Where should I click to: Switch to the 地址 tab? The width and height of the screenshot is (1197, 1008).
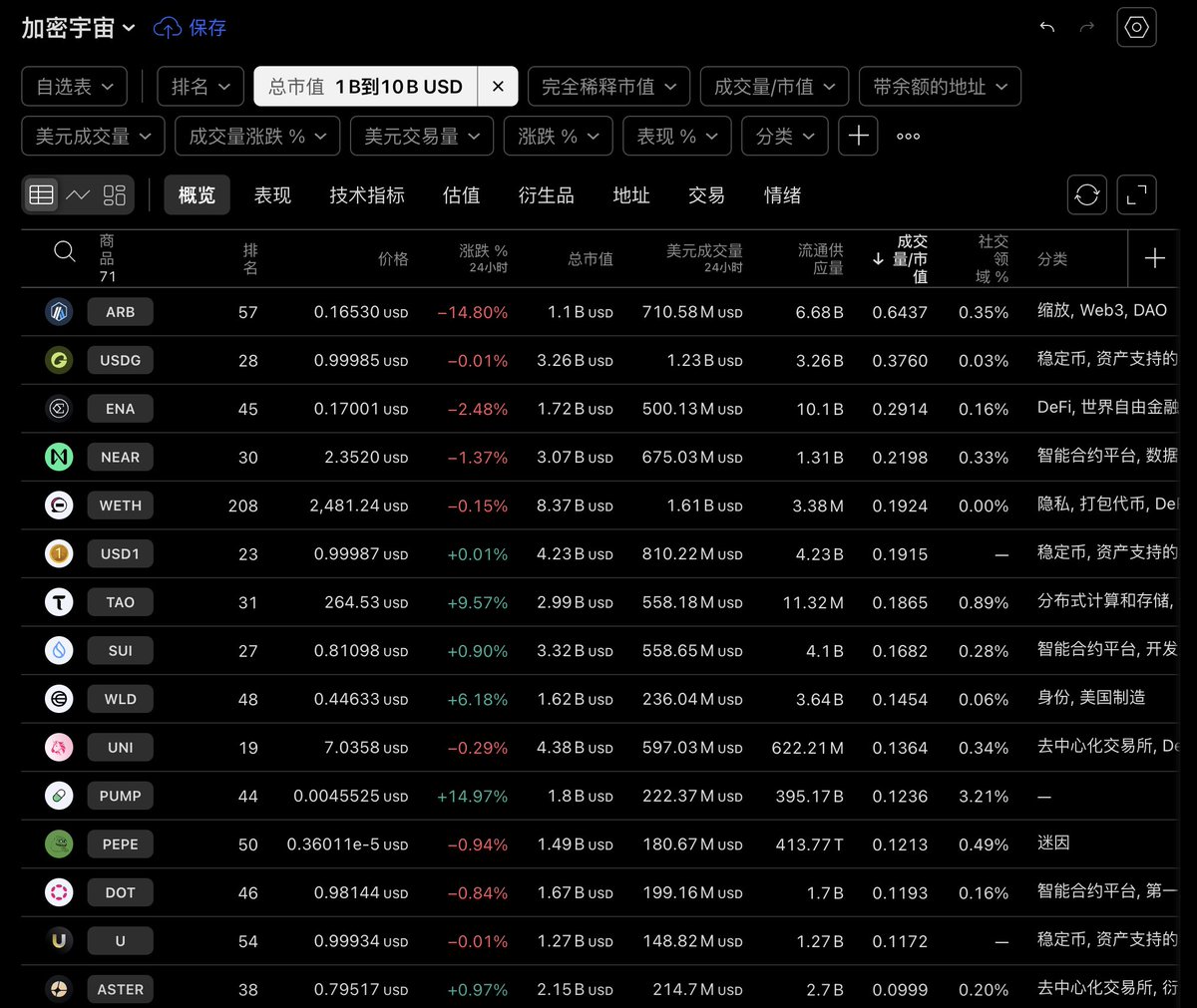631,195
